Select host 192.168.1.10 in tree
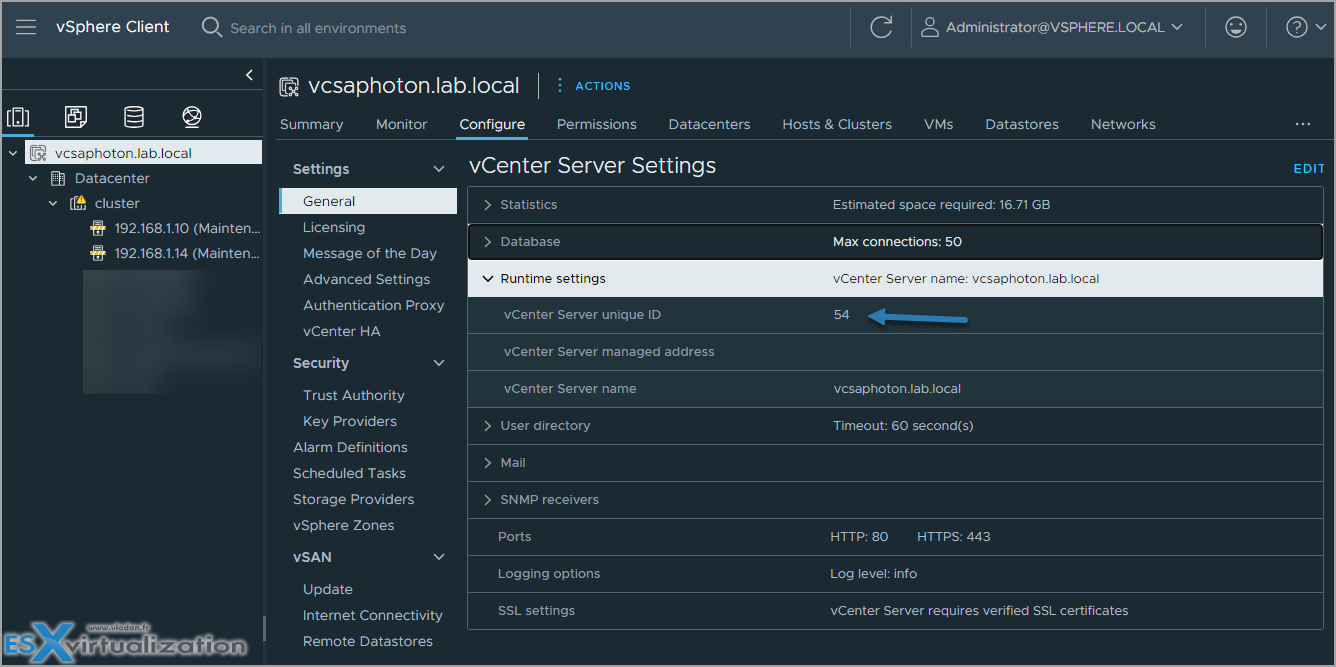Screen dimensions: 1336x667 [x=187, y=228]
